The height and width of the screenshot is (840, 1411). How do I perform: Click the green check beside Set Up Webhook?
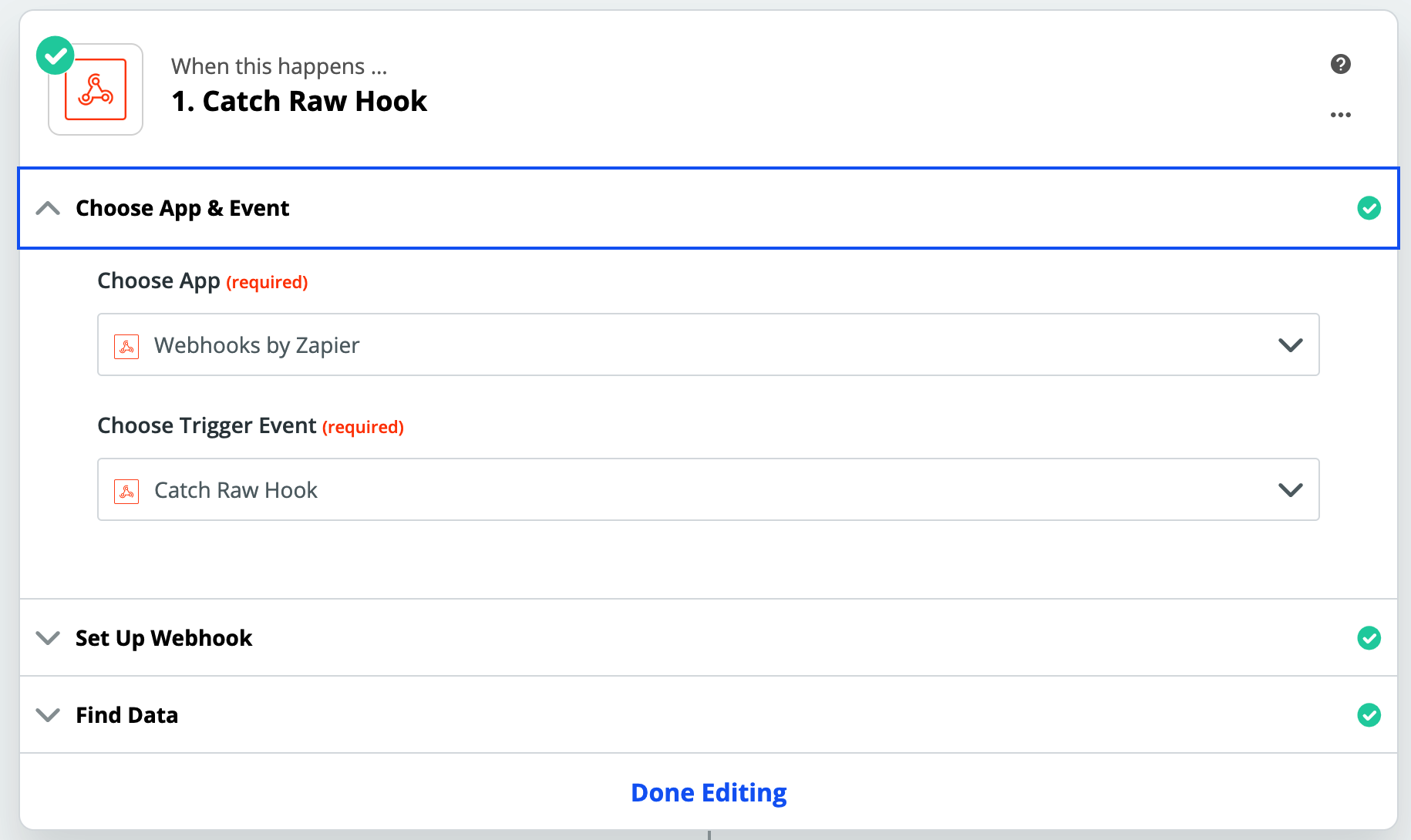1369,638
